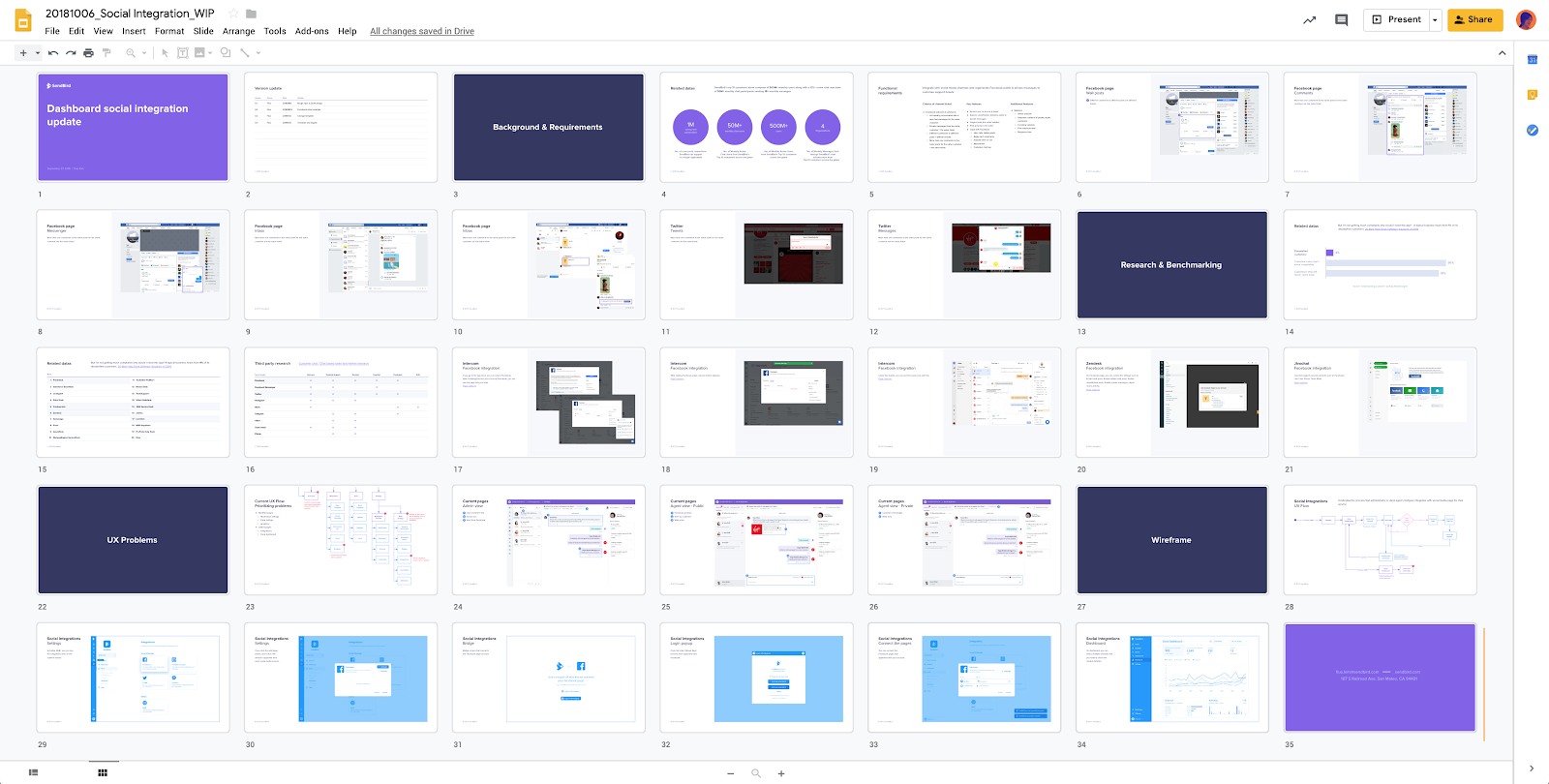The height and width of the screenshot is (784, 1549).
Task: Select the Paint format tool
Action: (106, 53)
